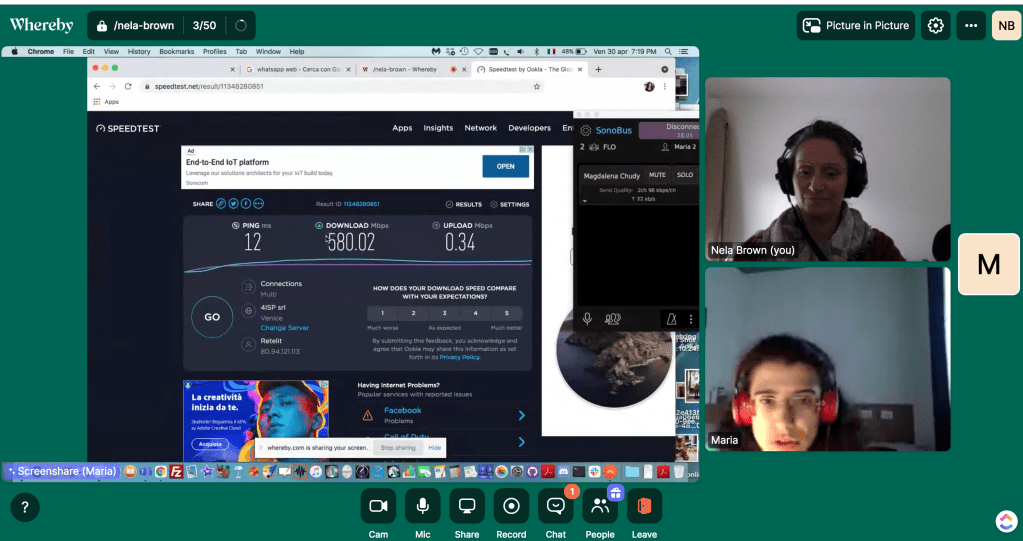Click the ClickUp floating icon bottom right
Image resolution: width=1023 pixels, height=541 pixels.
click(x=1005, y=521)
